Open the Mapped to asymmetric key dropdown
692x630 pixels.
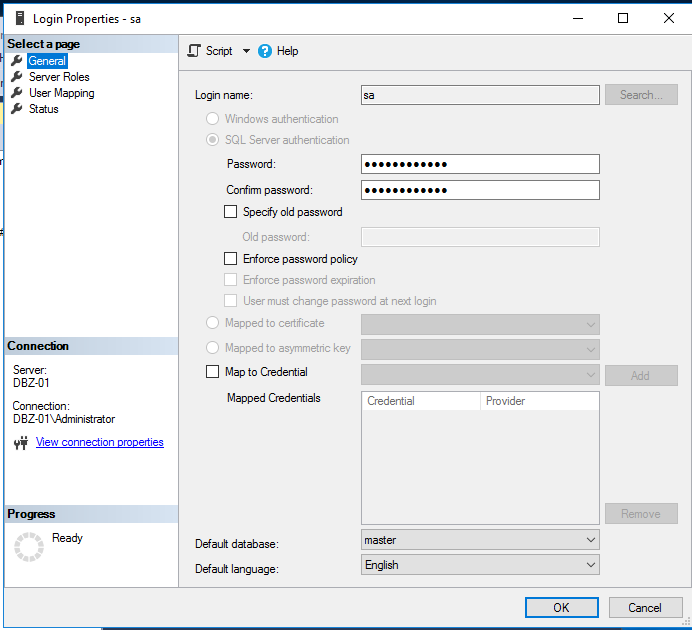point(480,350)
